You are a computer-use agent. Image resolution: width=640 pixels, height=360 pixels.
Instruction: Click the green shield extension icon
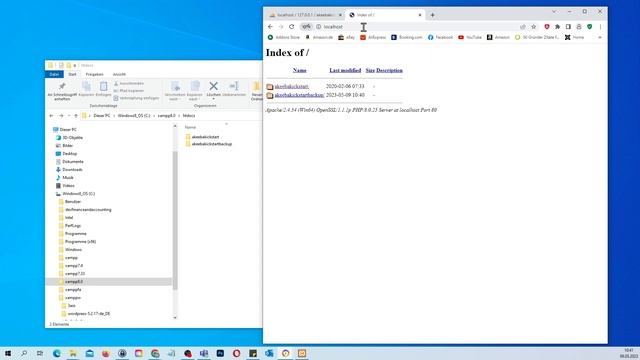[589, 27]
